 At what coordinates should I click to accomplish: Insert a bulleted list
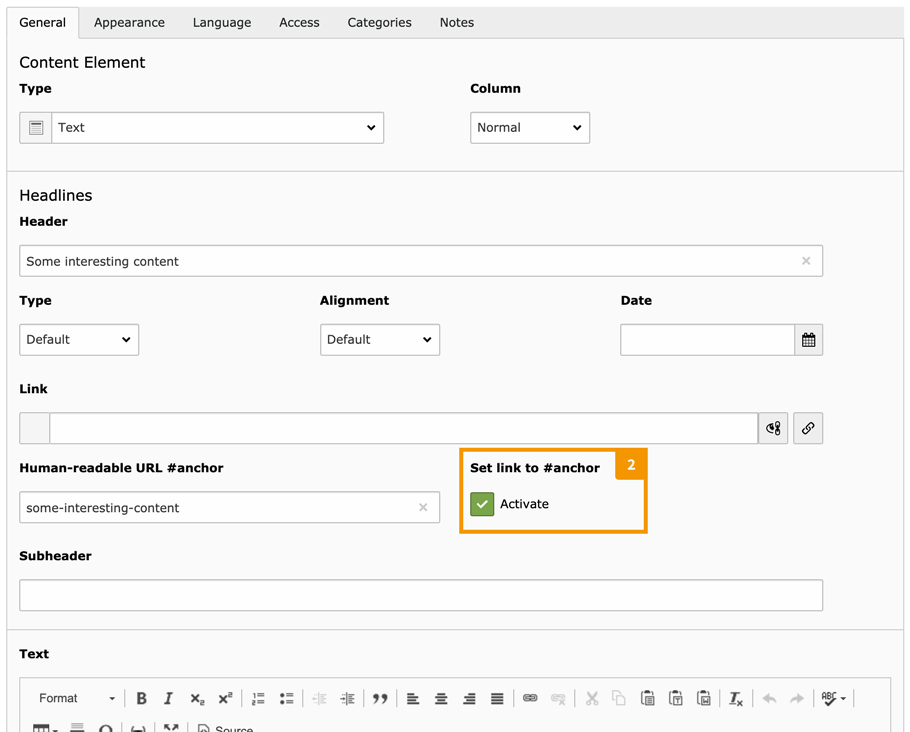(286, 698)
